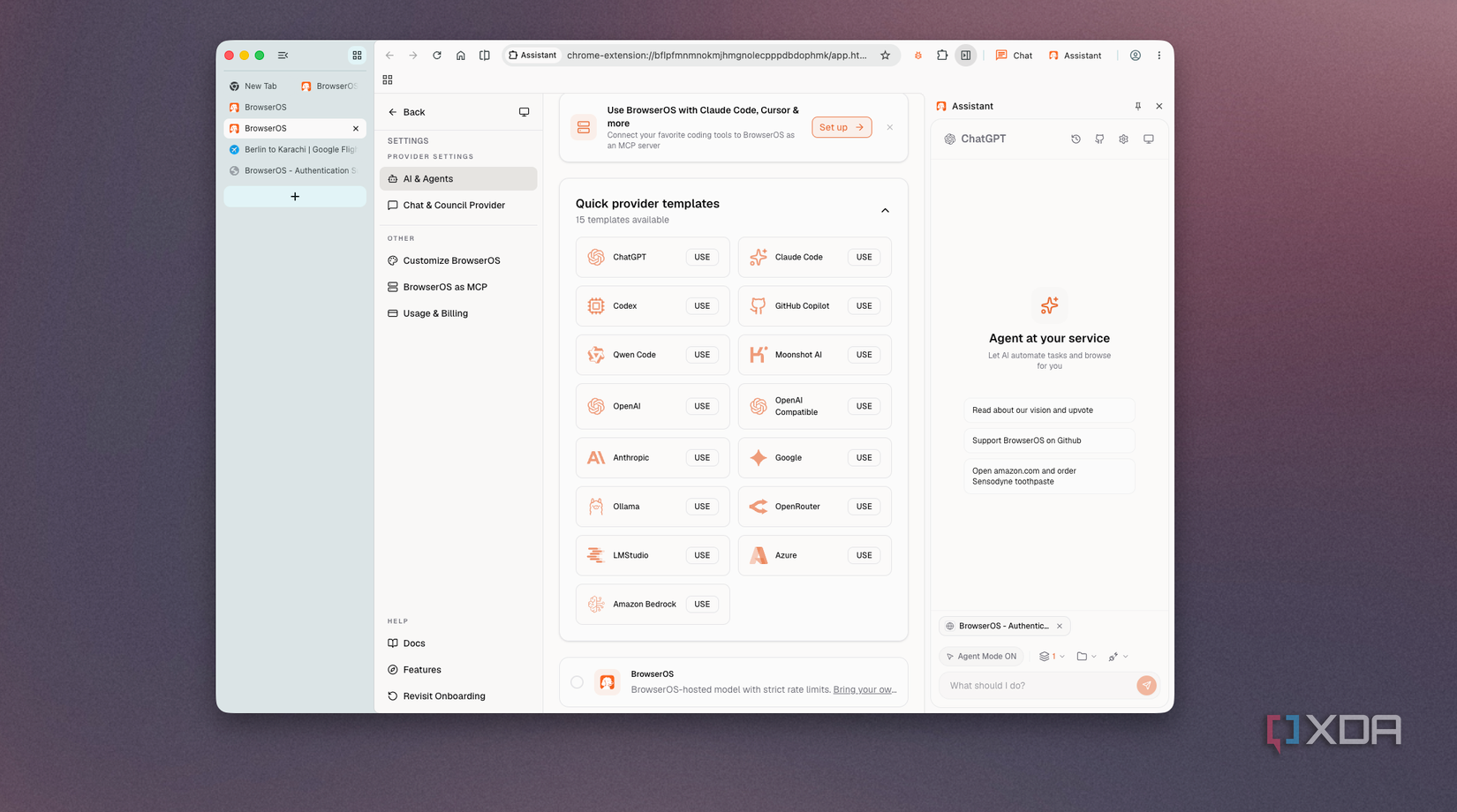This screenshot has height=812, width=1457.
Task: Click the Bring your own link
Action: point(865,690)
